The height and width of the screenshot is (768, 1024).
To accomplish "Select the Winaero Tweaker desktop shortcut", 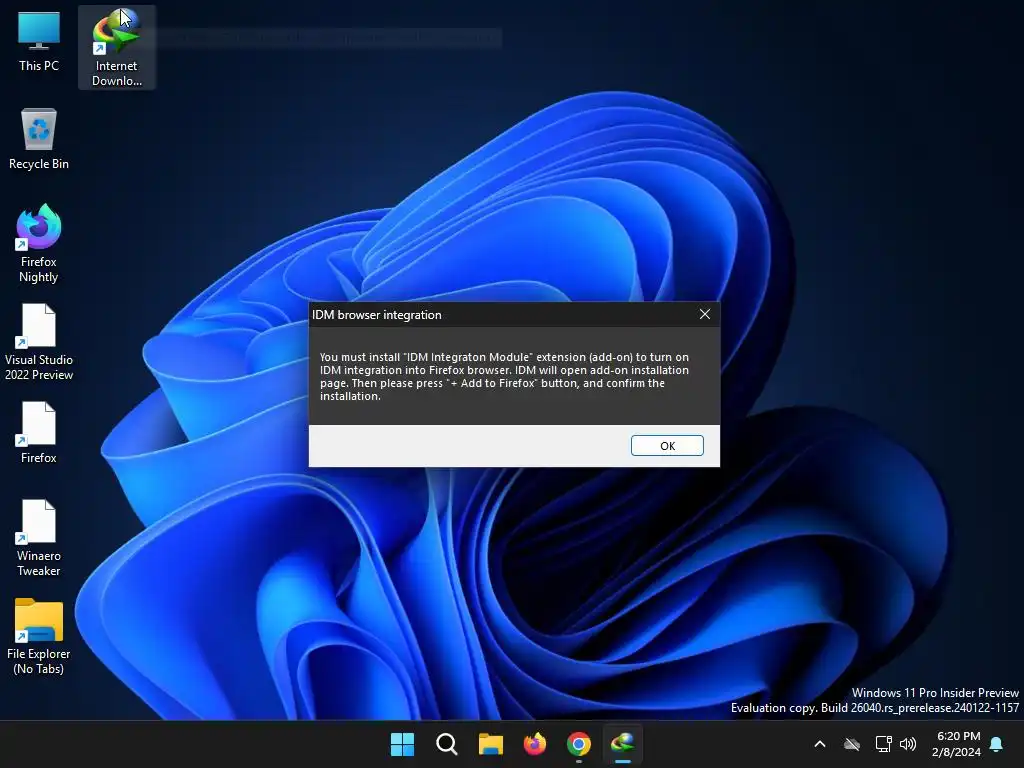I will point(39,538).
